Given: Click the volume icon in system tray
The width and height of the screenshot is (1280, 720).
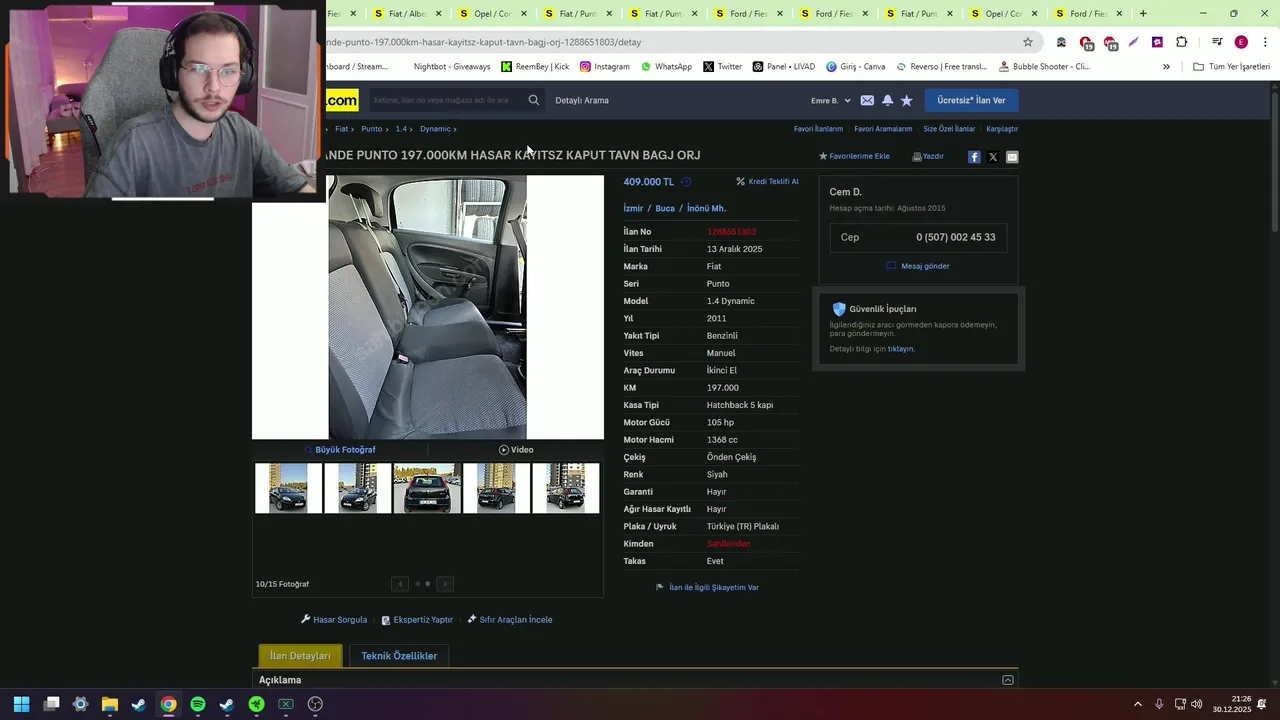Looking at the screenshot, I should point(1197,704).
